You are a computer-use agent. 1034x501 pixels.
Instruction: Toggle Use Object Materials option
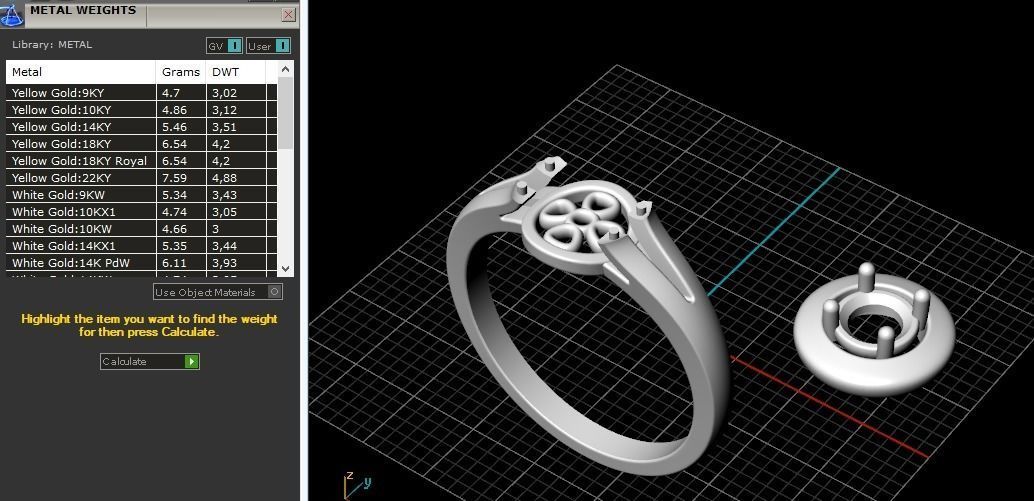(x=218, y=292)
